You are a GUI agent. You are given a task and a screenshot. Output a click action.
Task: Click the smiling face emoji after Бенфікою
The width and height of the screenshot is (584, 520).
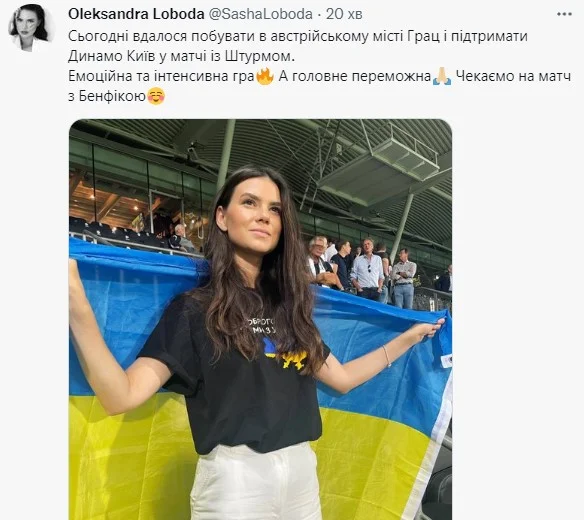156,96
